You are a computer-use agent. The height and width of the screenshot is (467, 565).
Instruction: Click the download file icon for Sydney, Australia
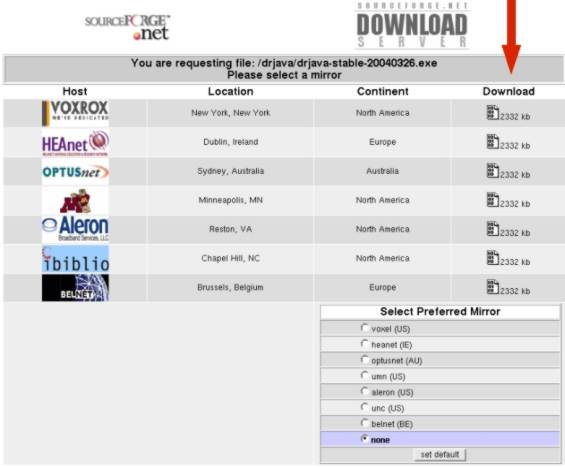[493, 170]
